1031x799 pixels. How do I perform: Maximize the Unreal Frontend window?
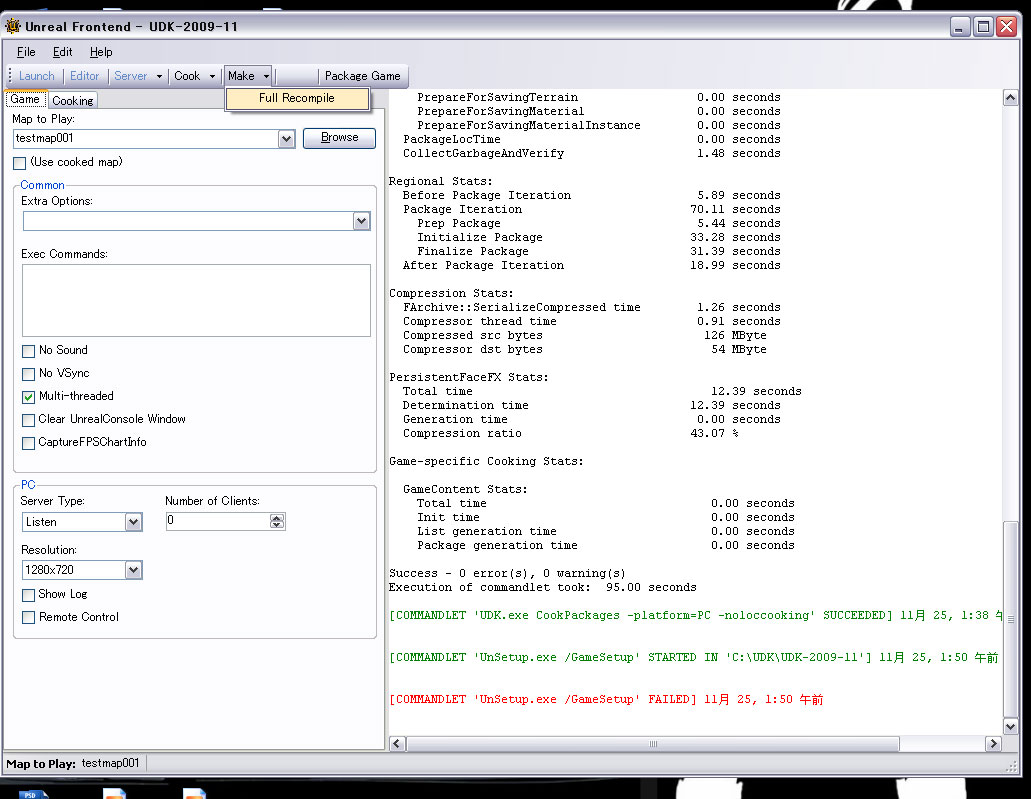point(984,27)
